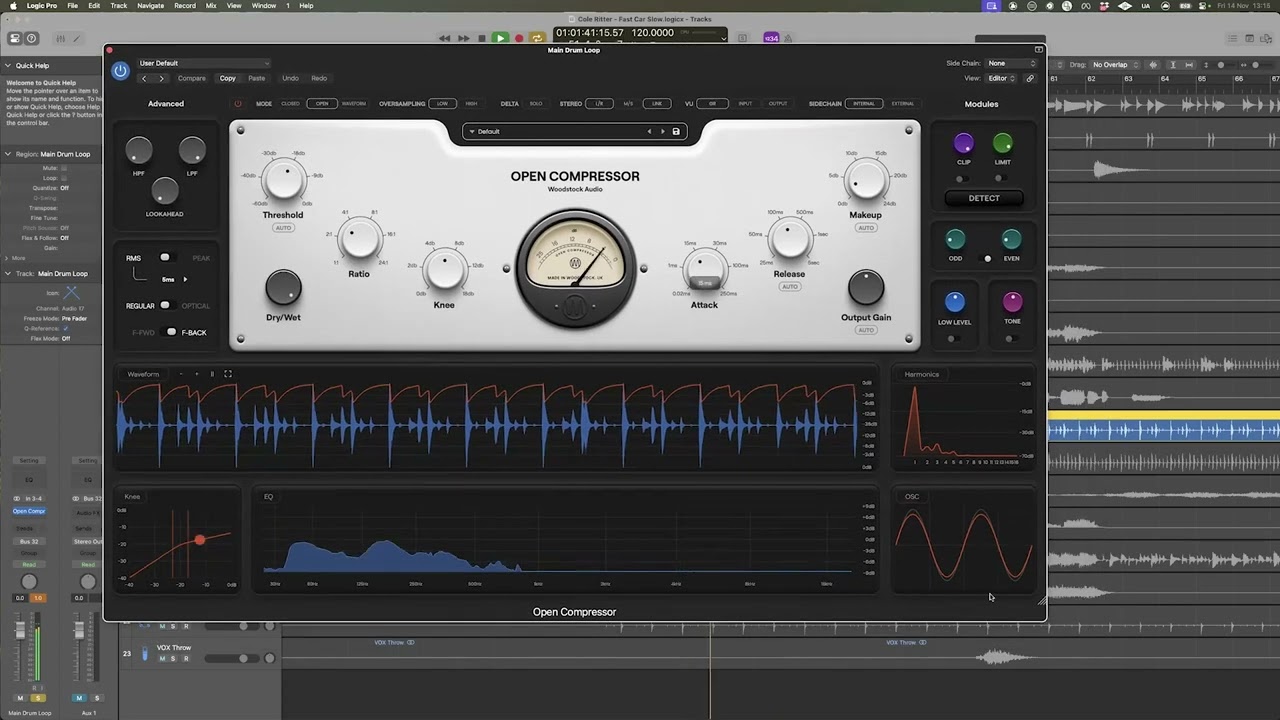The height and width of the screenshot is (720, 1280).
Task: Toggle the ODD / EVEN link switch
Action: [x=986, y=258]
